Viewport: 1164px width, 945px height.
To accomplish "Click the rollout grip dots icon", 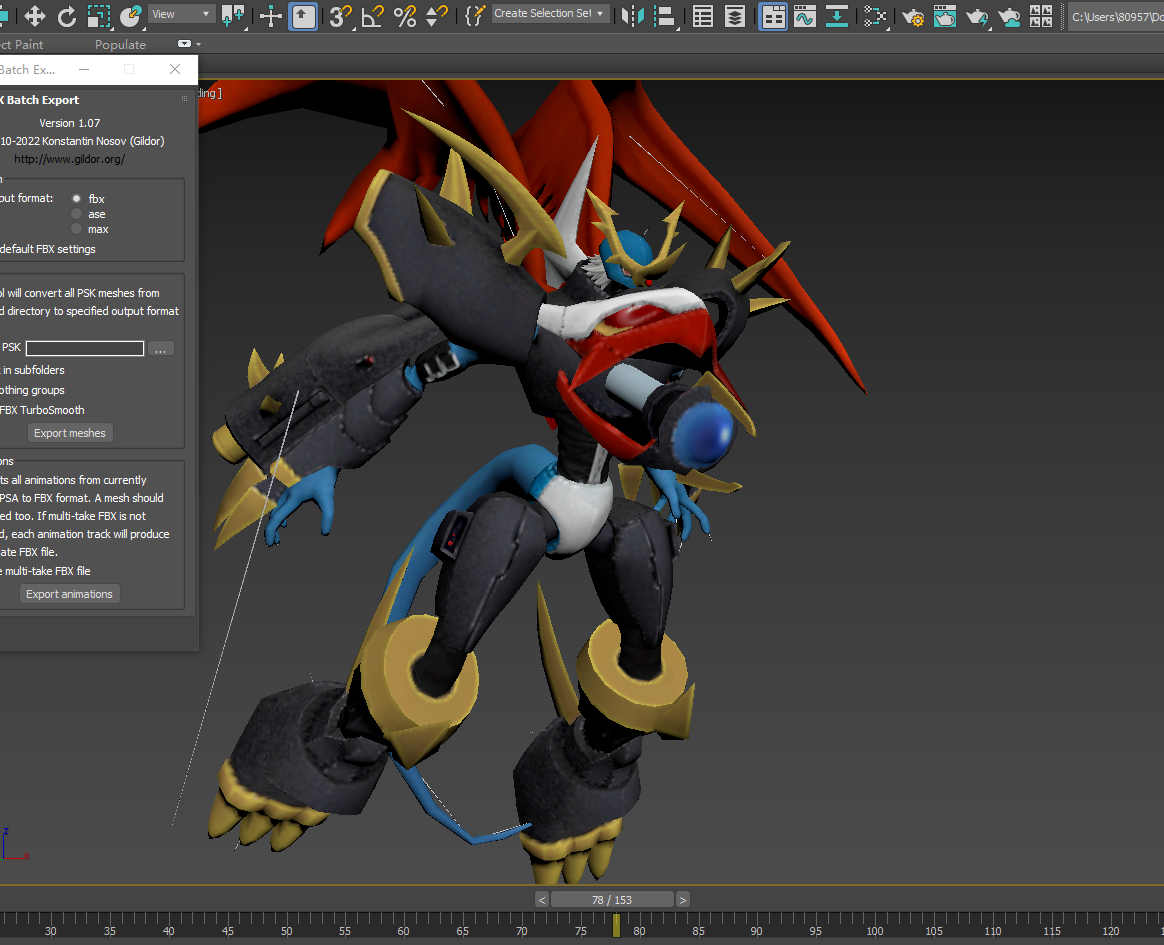I will pyautogui.click(x=184, y=99).
